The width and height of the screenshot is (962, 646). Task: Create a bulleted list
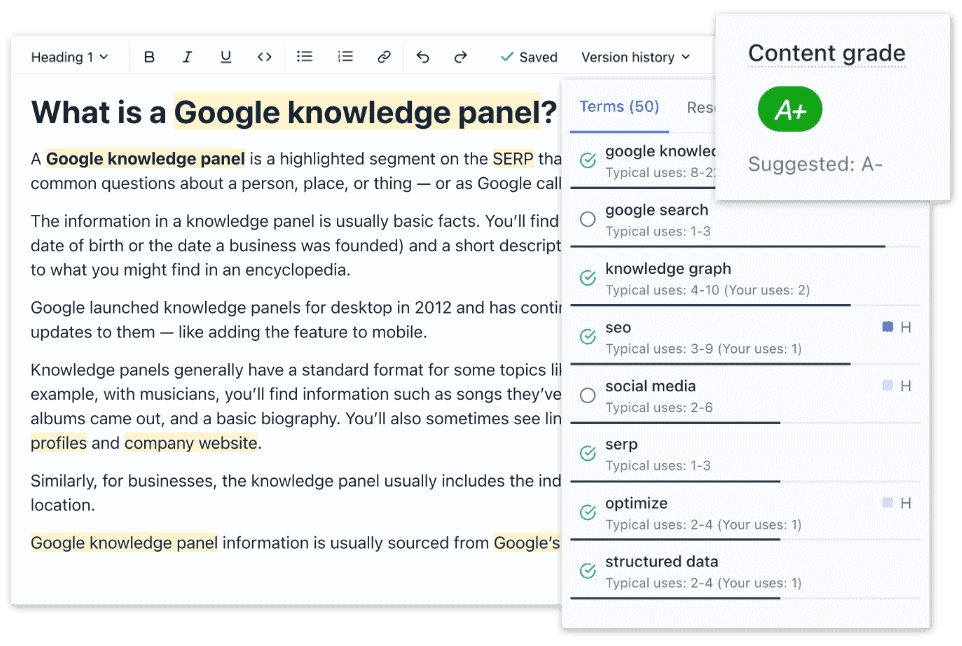pyautogui.click(x=305, y=57)
